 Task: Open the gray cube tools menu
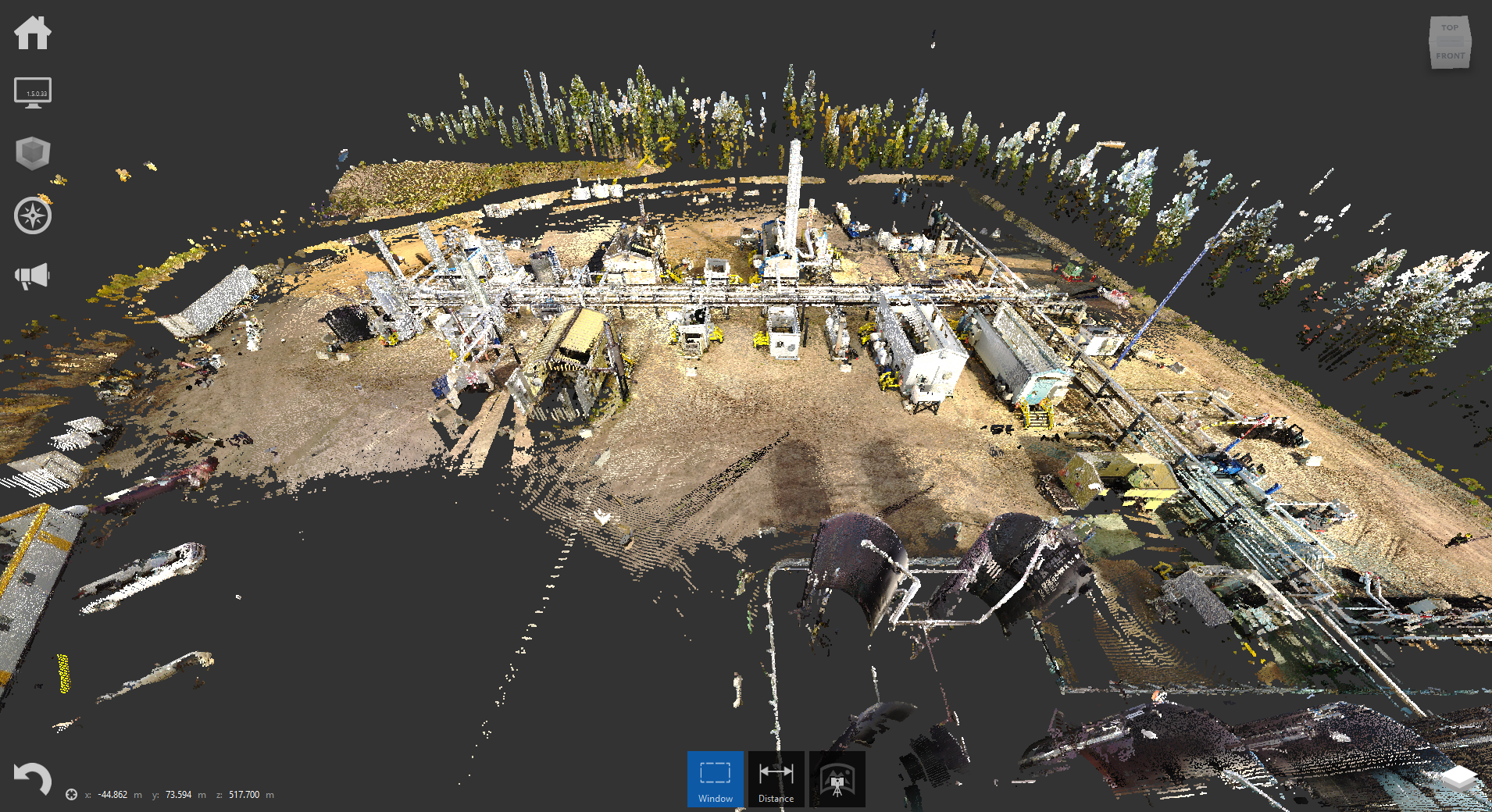point(33,154)
